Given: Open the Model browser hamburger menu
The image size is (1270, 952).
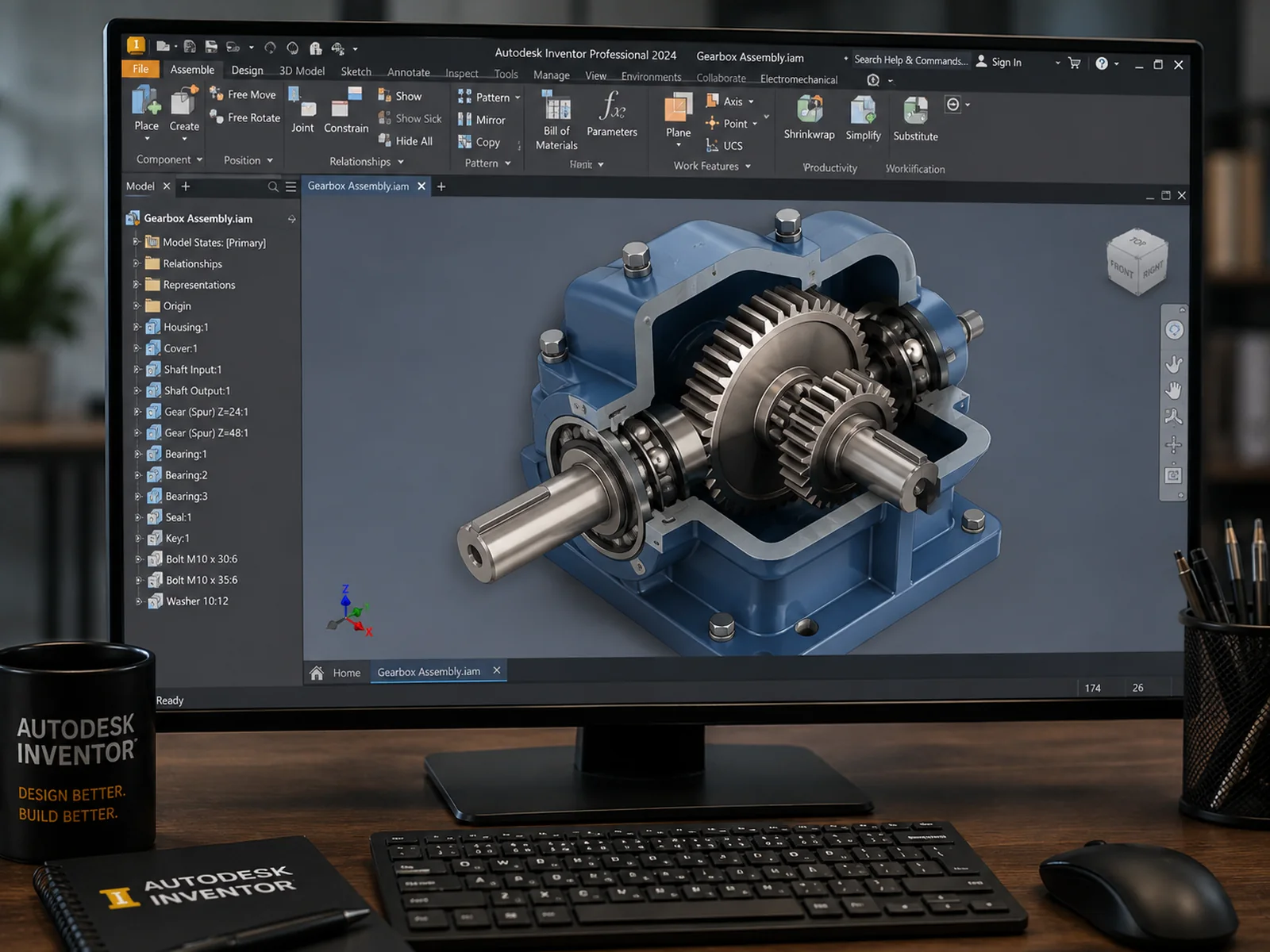Looking at the screenshot, I should (291, 186).
